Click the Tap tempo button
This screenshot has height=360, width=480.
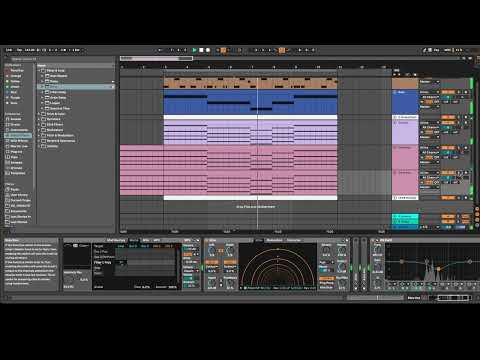tap(19, 50)
